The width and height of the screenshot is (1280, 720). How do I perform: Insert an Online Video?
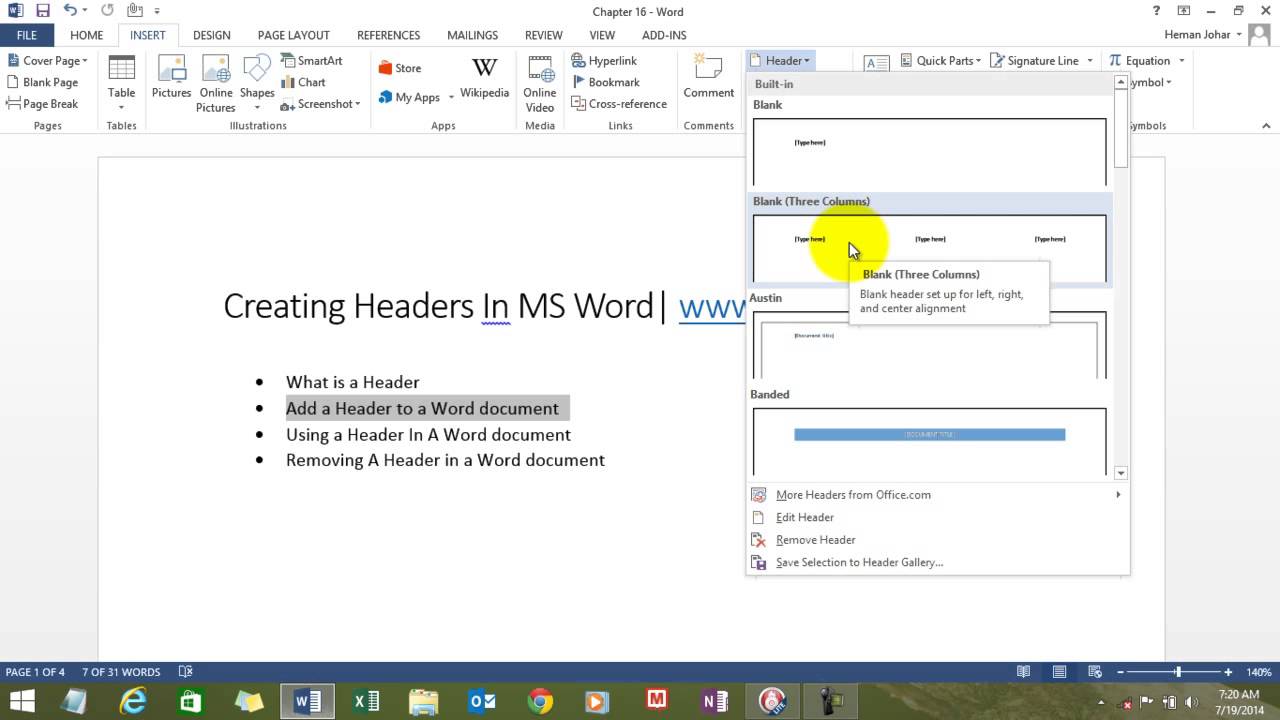click(539, 84)
